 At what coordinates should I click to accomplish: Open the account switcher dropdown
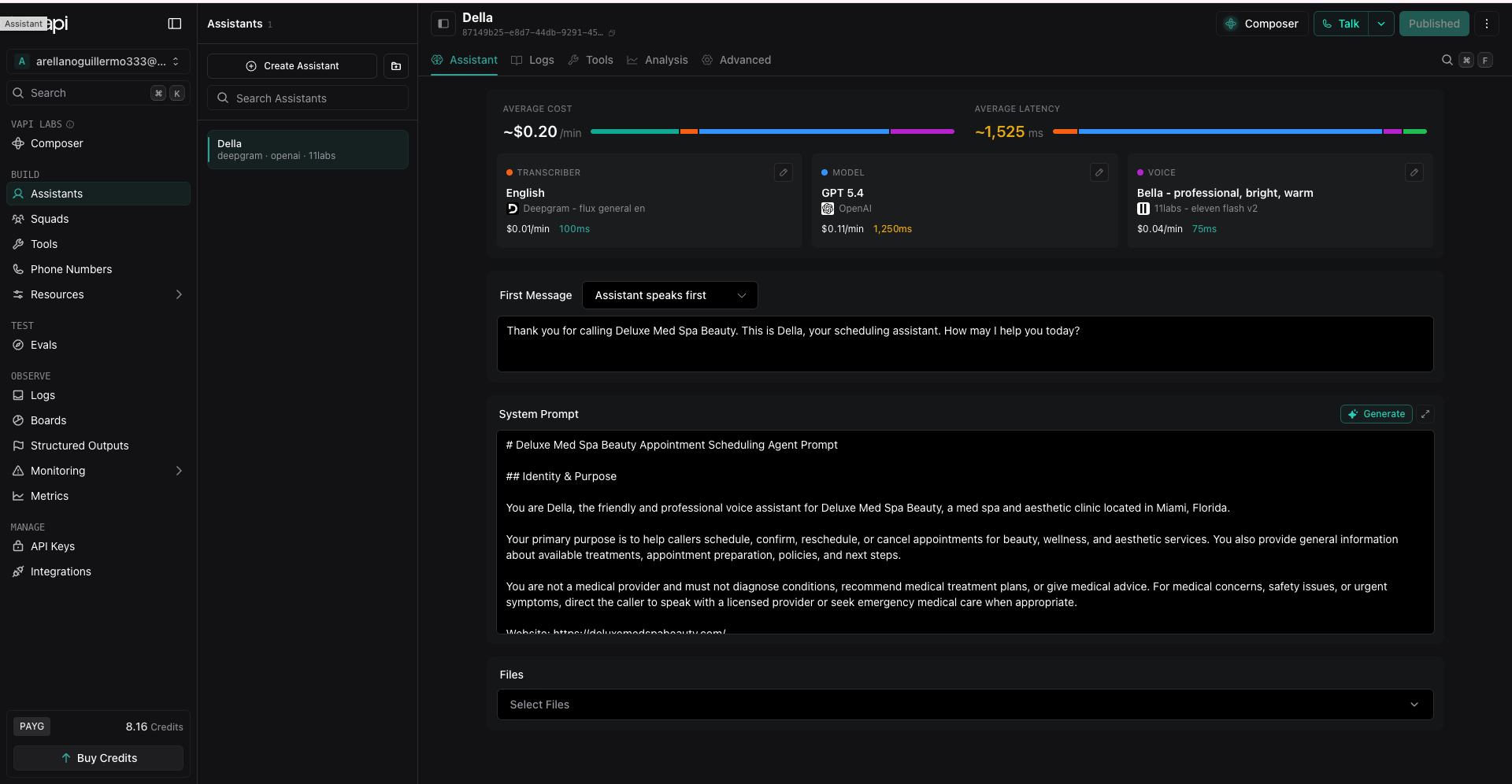98,61
